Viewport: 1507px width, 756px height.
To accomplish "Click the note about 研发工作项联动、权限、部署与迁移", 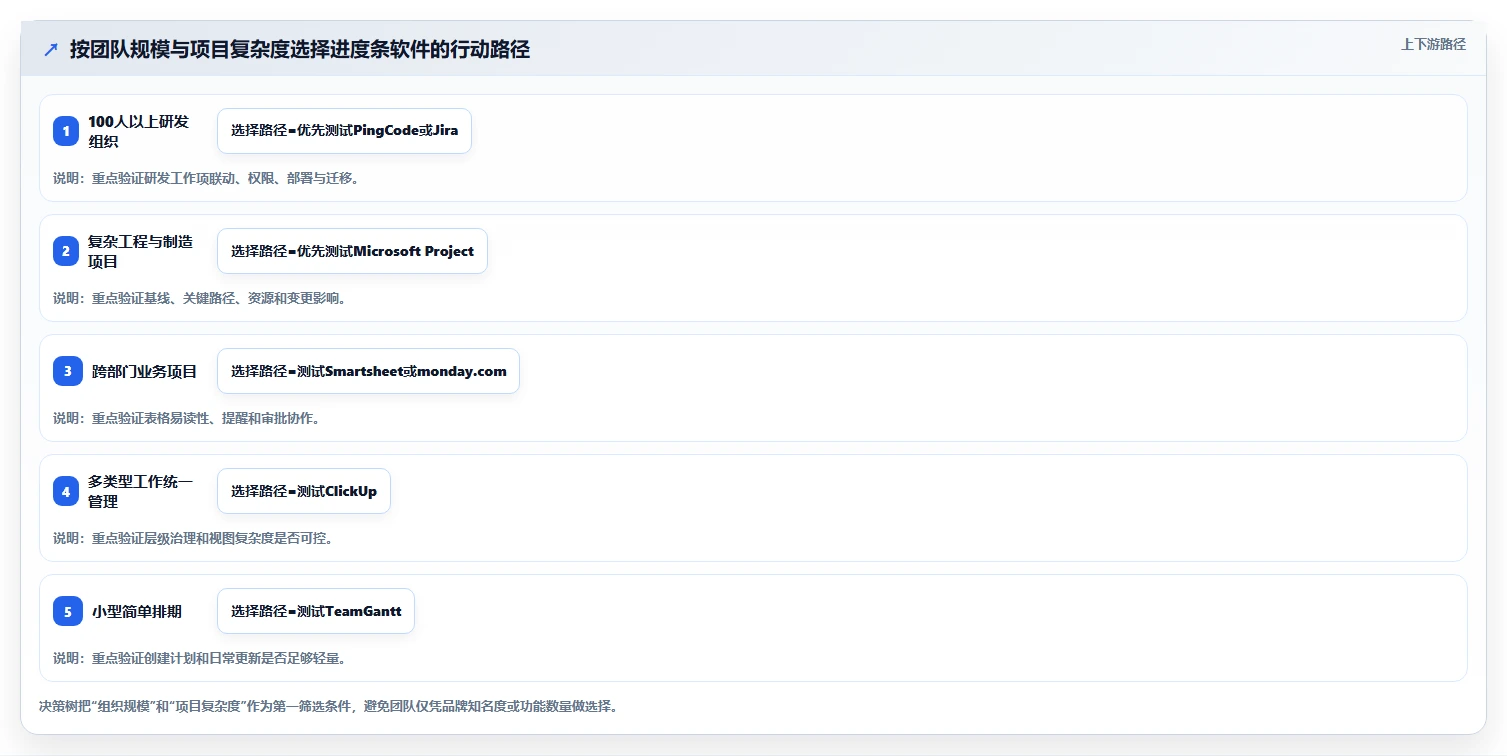I will click(x=206, y=178).
